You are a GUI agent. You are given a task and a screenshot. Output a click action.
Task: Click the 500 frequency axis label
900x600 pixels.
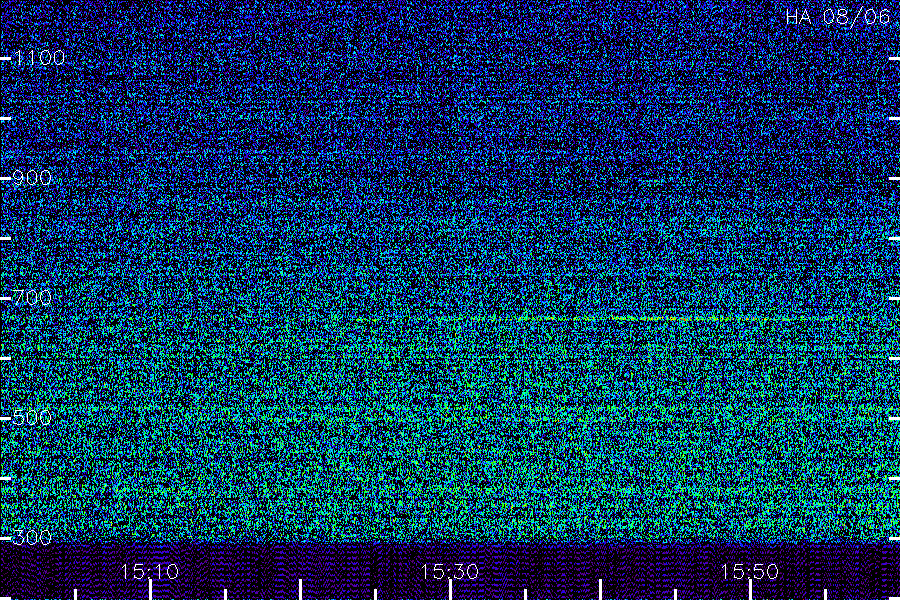[x=32, y=417]
